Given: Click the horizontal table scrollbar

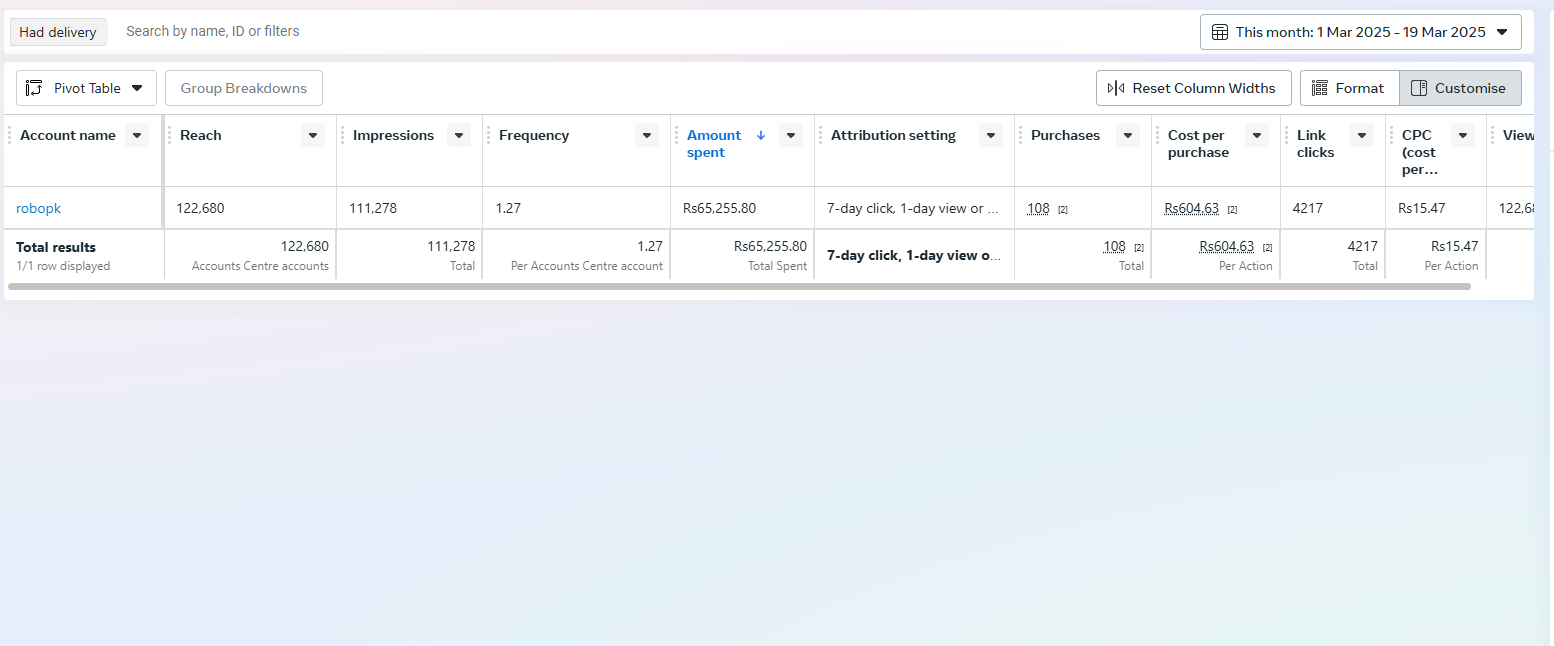Looking at the screenshot, I should (740, 286).
